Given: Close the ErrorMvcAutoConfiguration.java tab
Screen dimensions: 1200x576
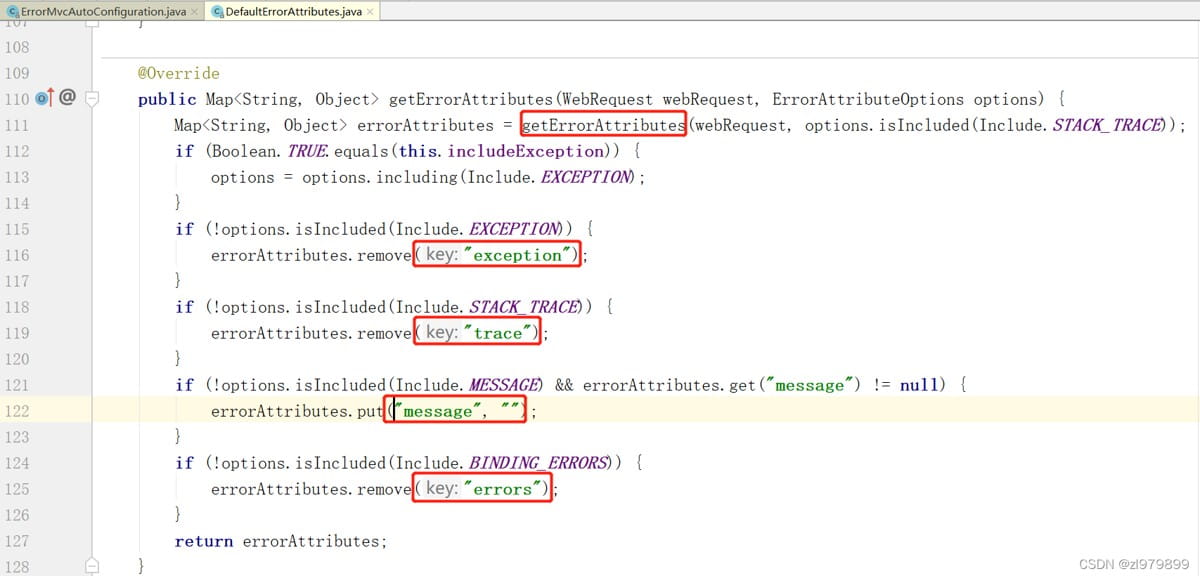Looking at the screenshot, I should tap(194, 12).
